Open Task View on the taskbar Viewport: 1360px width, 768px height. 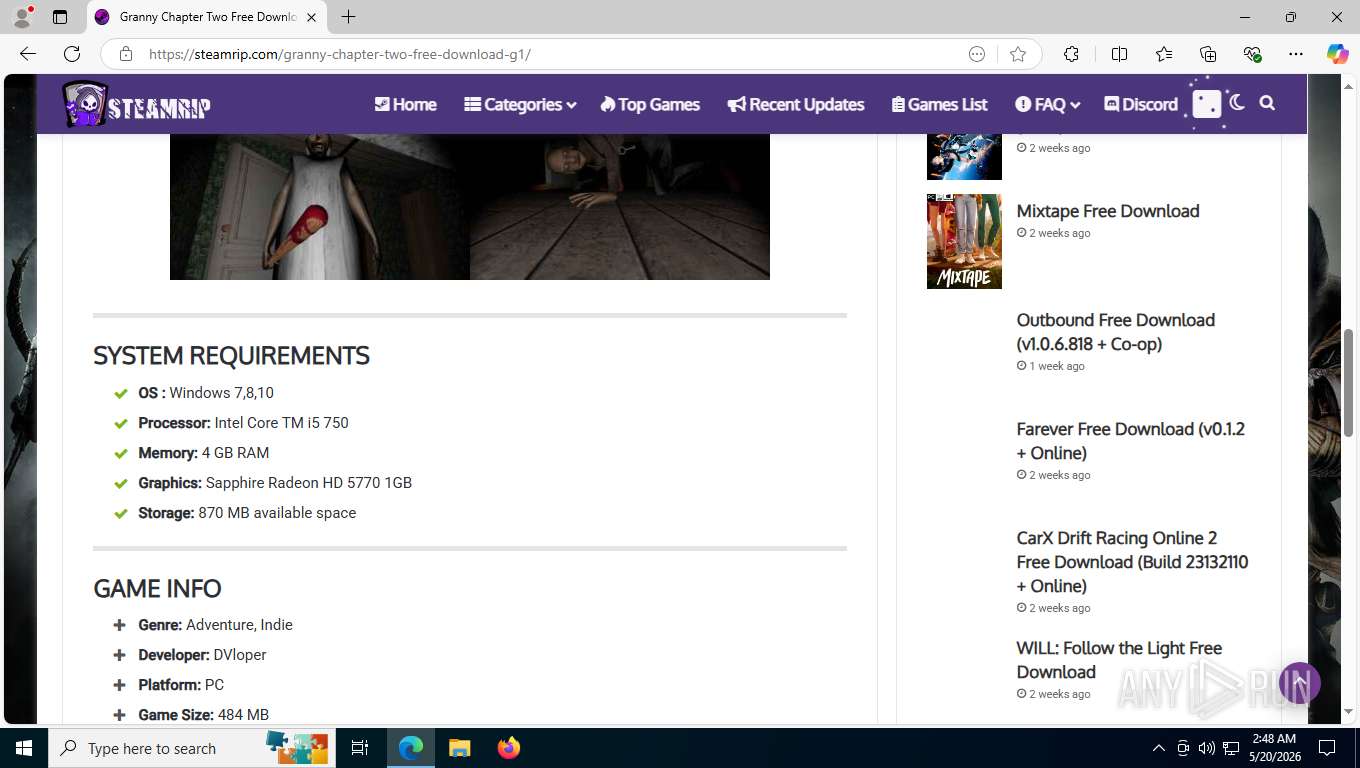point(360,748)
